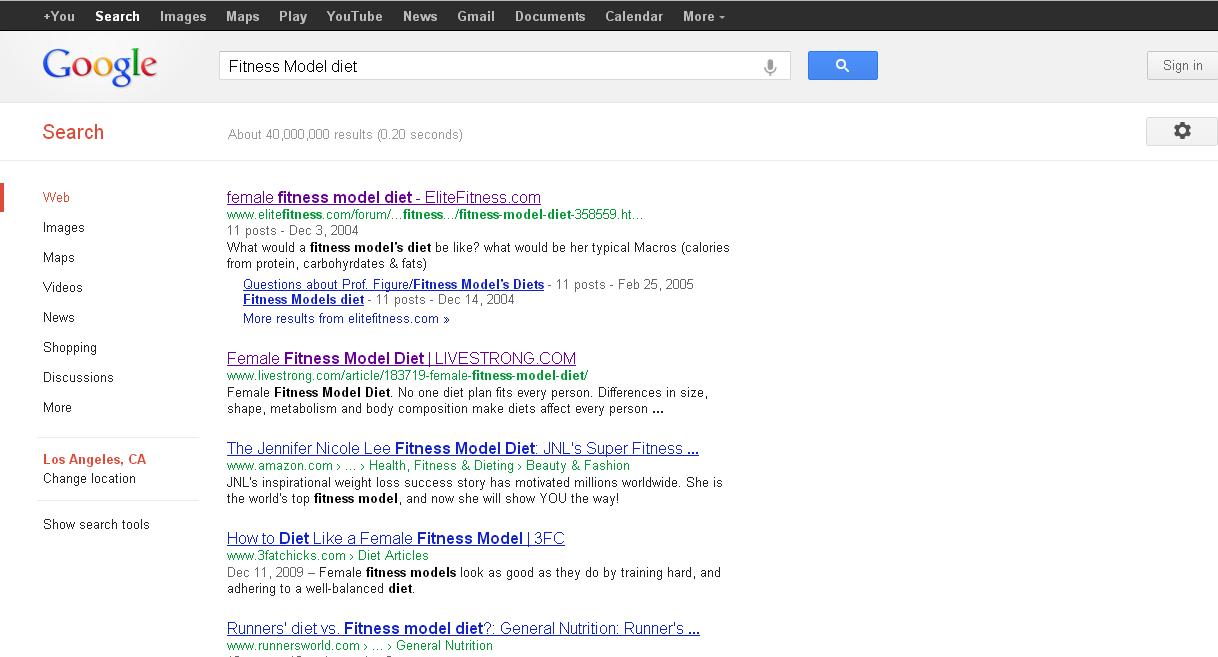Click the Los Angeles, CA location text
Viewport: 1218px width, 657px height.
click(x=94, y=460)
